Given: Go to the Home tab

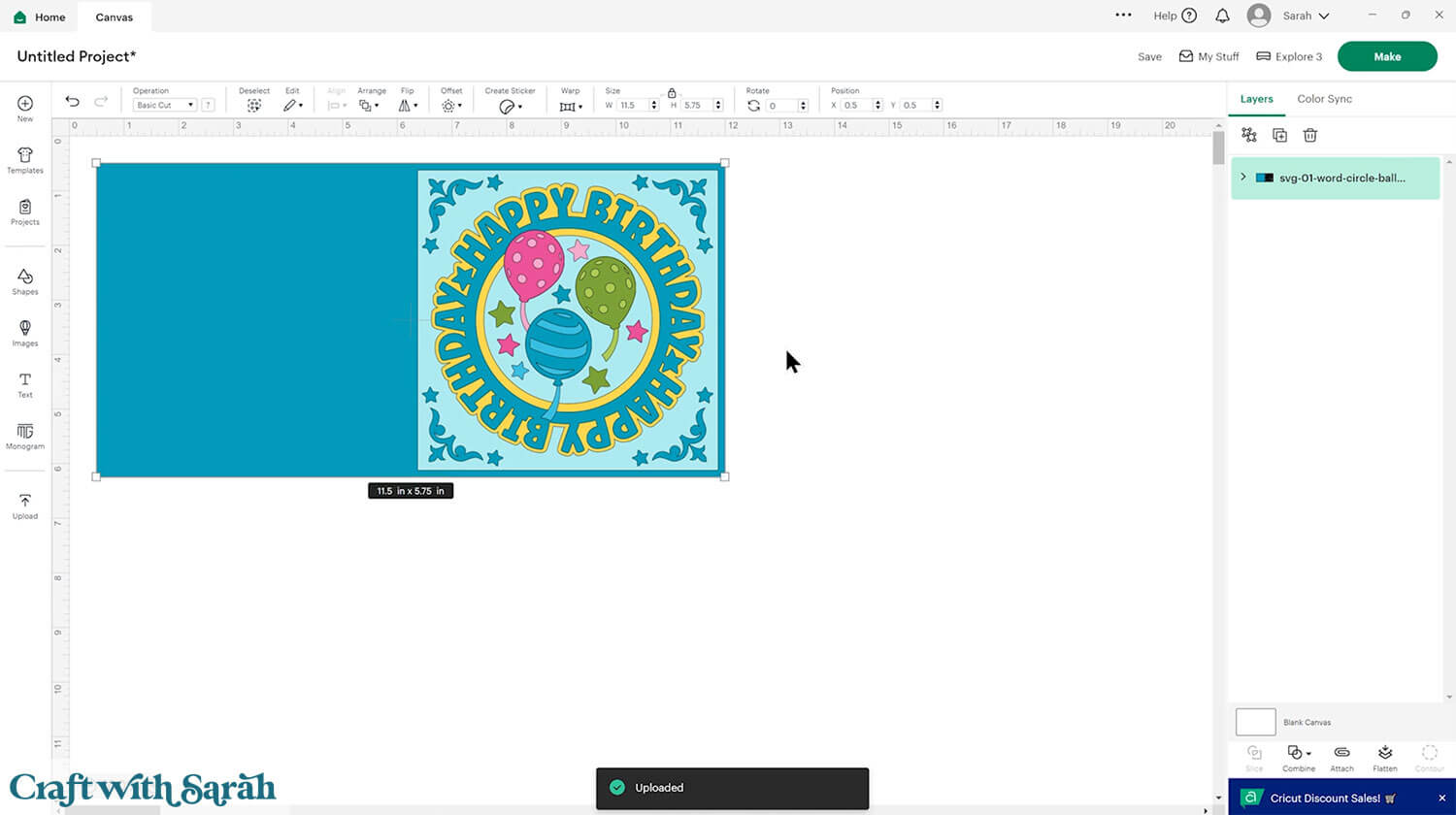Looking at the screenshot, I should [40, 16].
